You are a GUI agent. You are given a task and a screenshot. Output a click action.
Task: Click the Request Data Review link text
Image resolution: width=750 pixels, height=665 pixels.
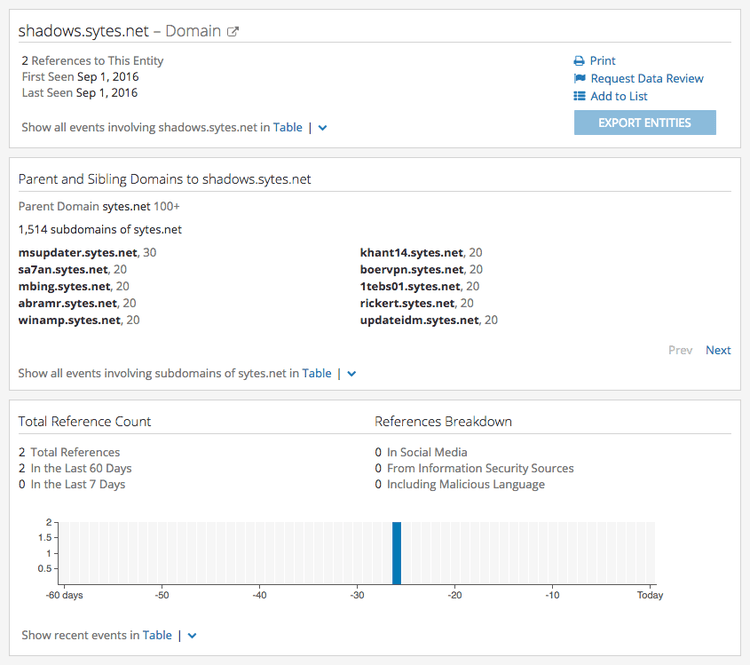647,79
